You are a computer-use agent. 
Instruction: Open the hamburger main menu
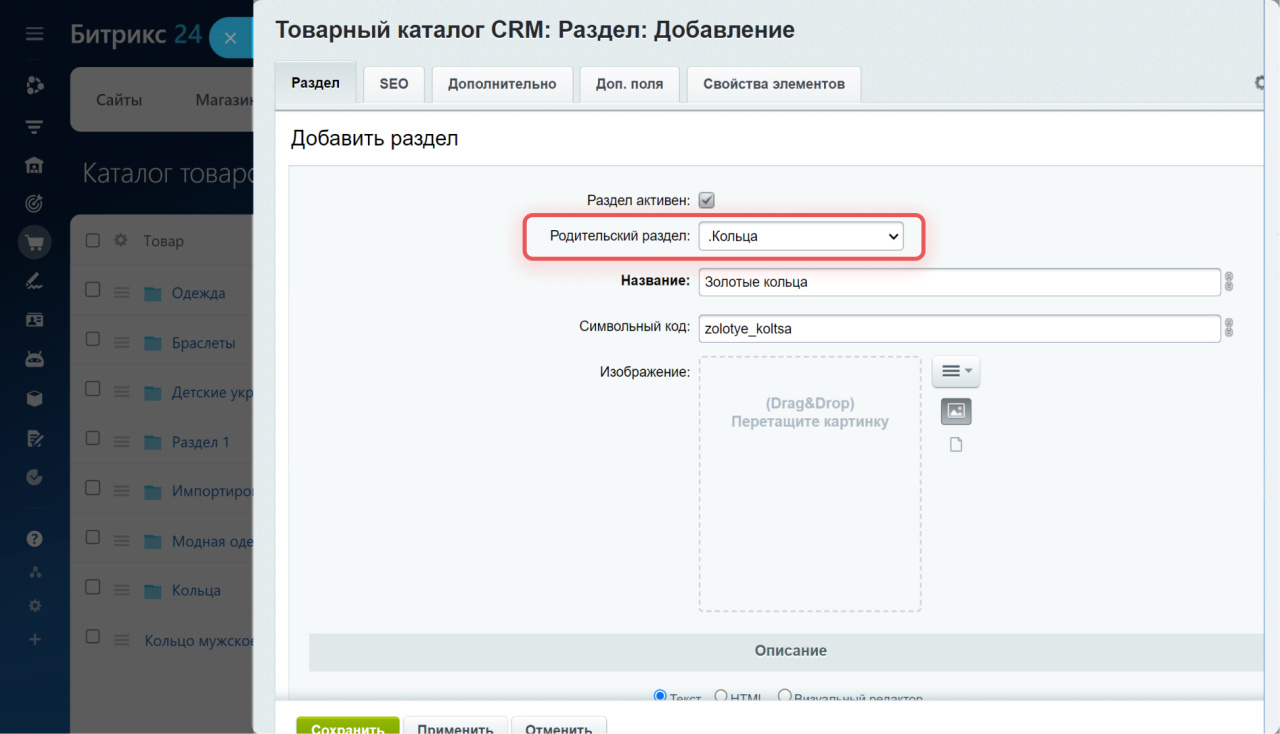(35, 35)
